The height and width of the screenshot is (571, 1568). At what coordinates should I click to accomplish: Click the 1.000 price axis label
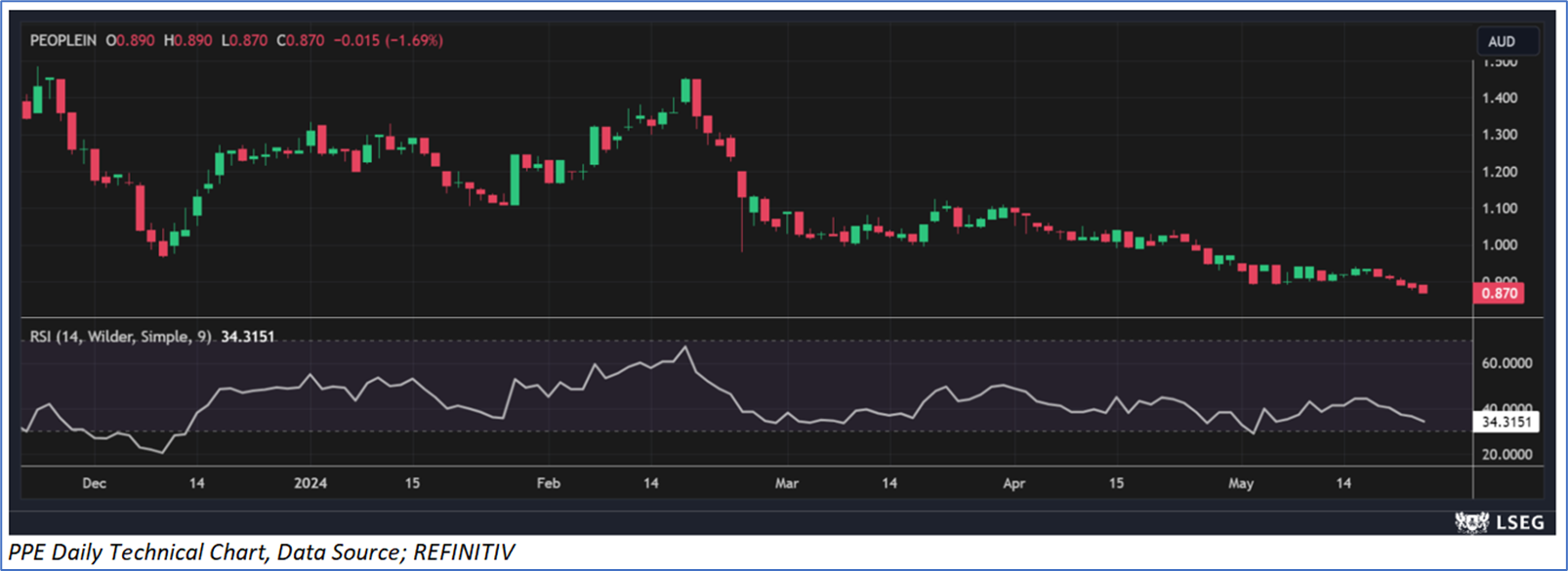coord(1500,245)
